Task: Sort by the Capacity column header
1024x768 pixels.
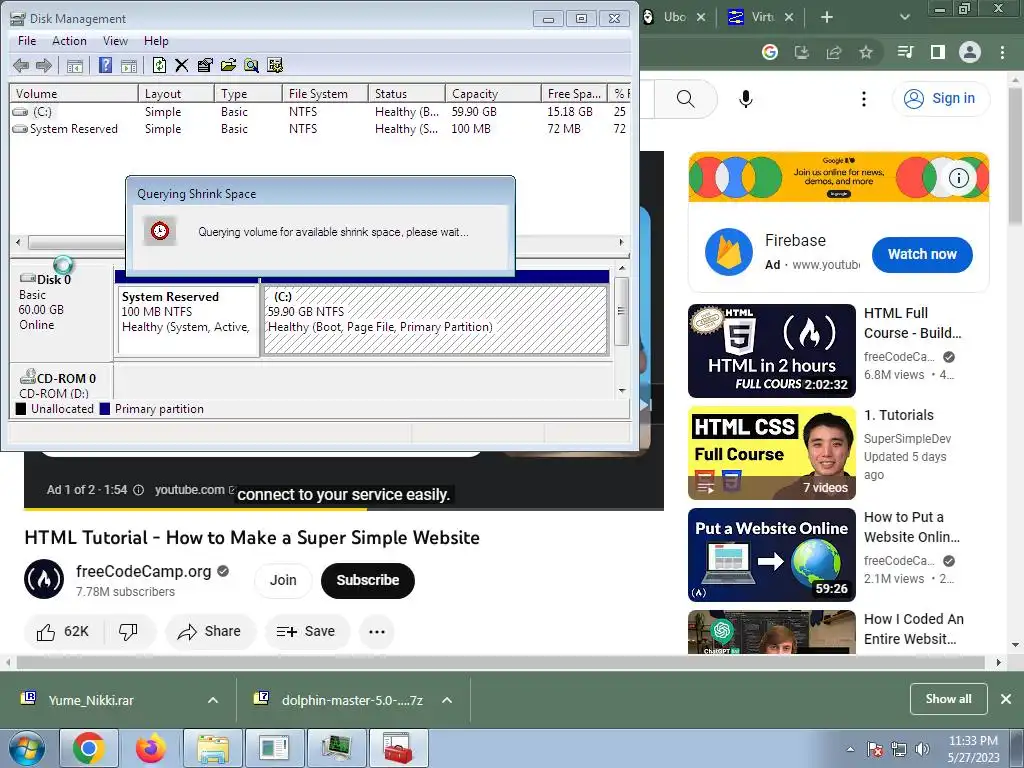Action: pos(493,93)
